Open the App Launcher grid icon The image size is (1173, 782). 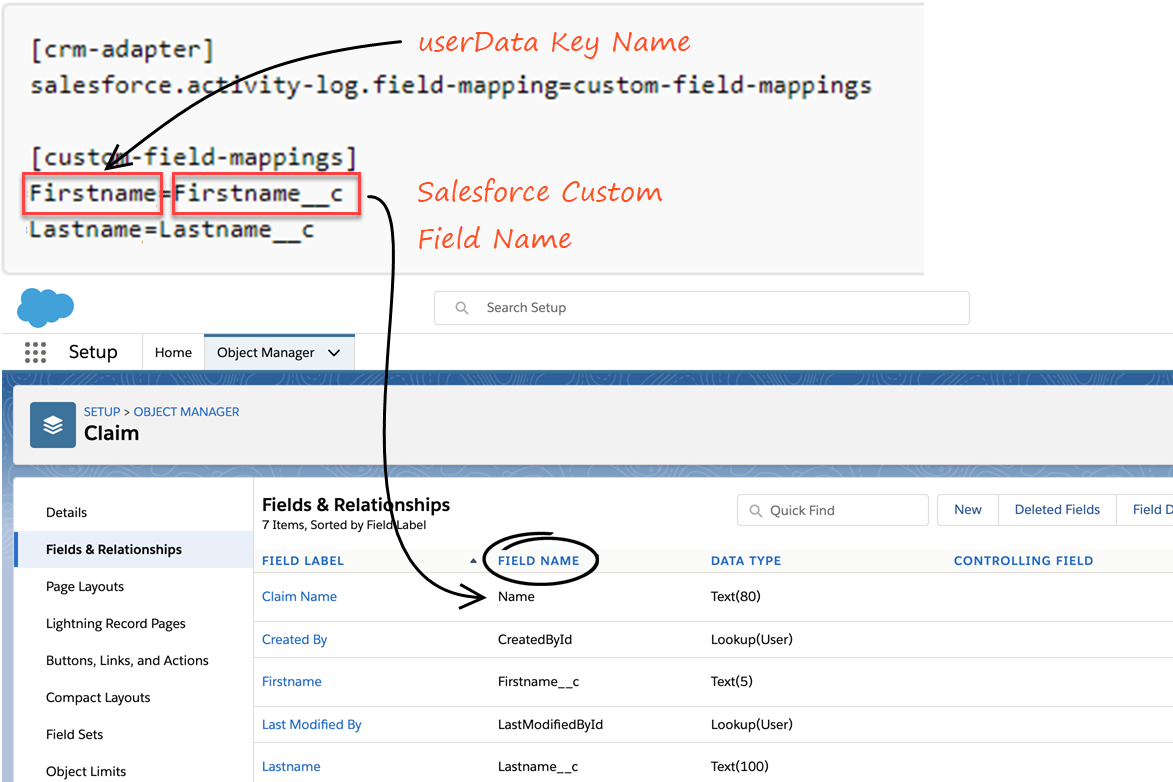pyautogui.click(x=35, y=352)
